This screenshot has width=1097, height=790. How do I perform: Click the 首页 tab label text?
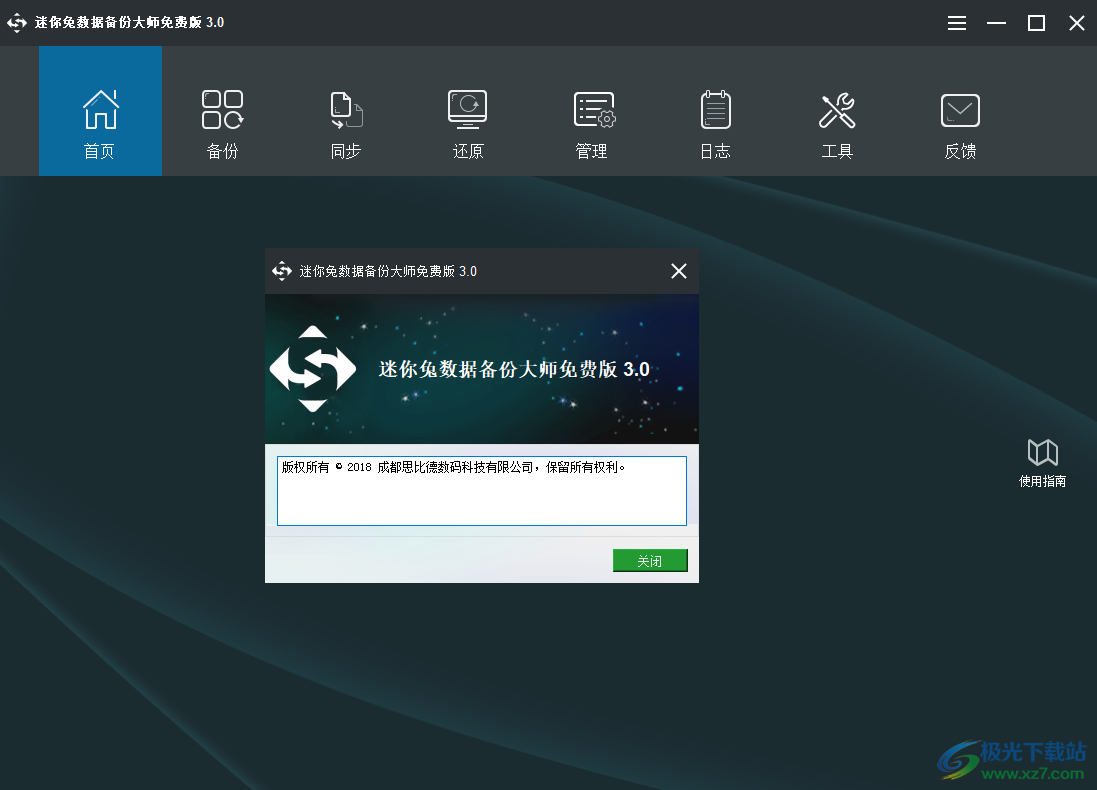pos(100,152)
